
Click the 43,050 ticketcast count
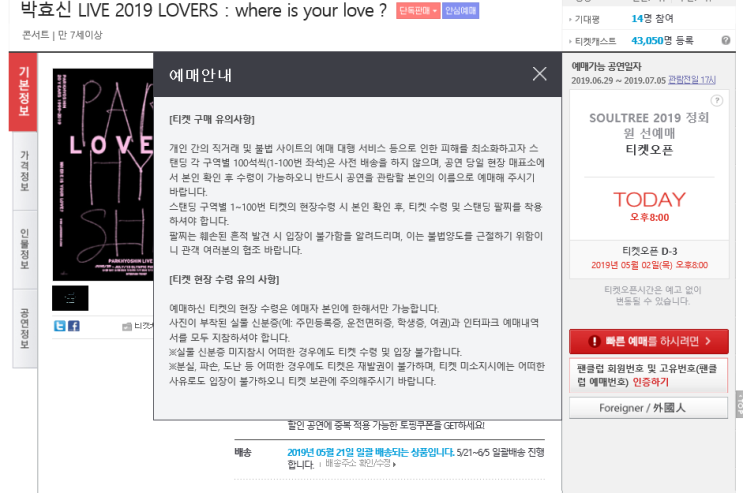point(647,41)
